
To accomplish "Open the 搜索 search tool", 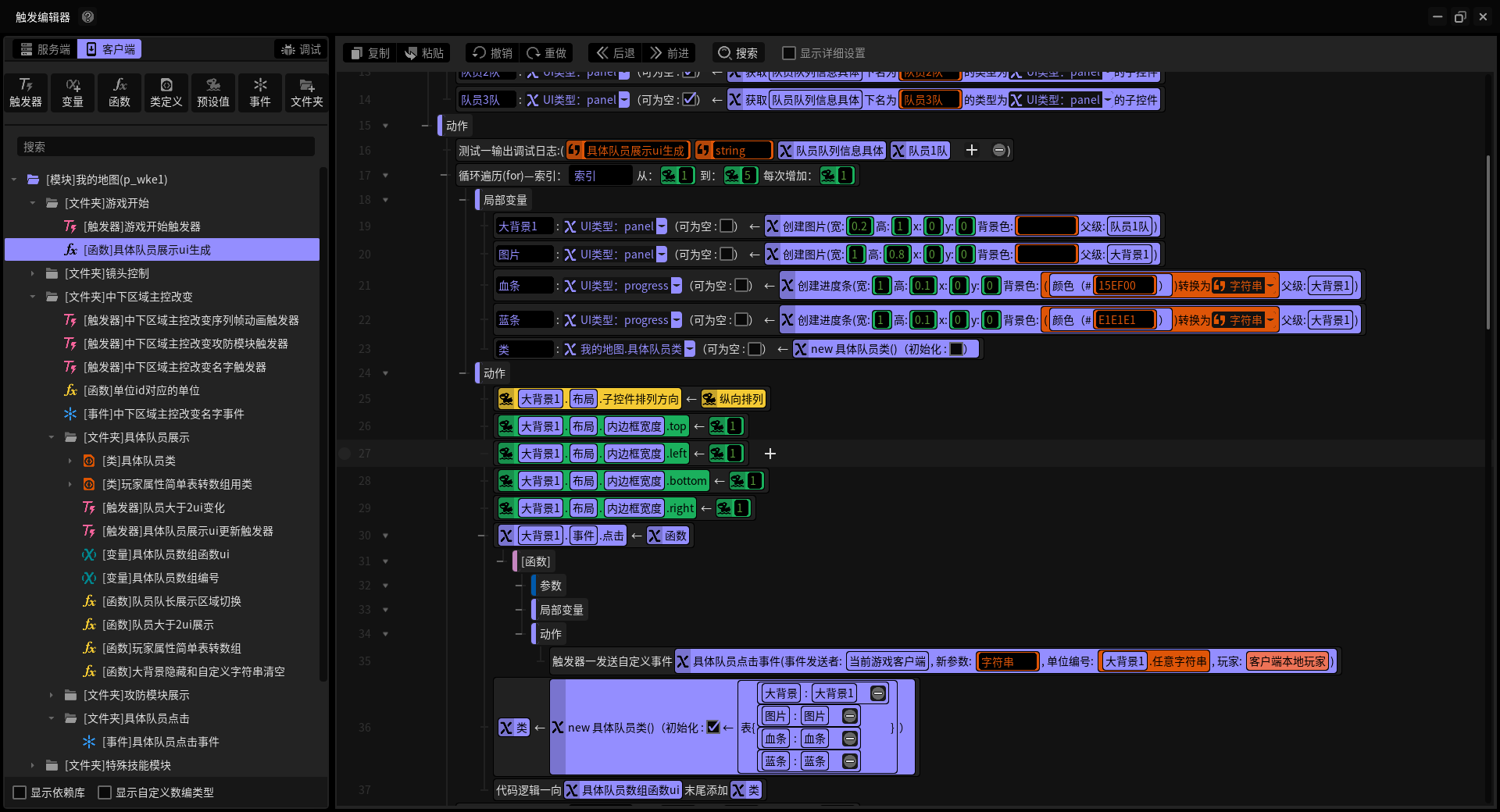I will [x=738, y=53].
